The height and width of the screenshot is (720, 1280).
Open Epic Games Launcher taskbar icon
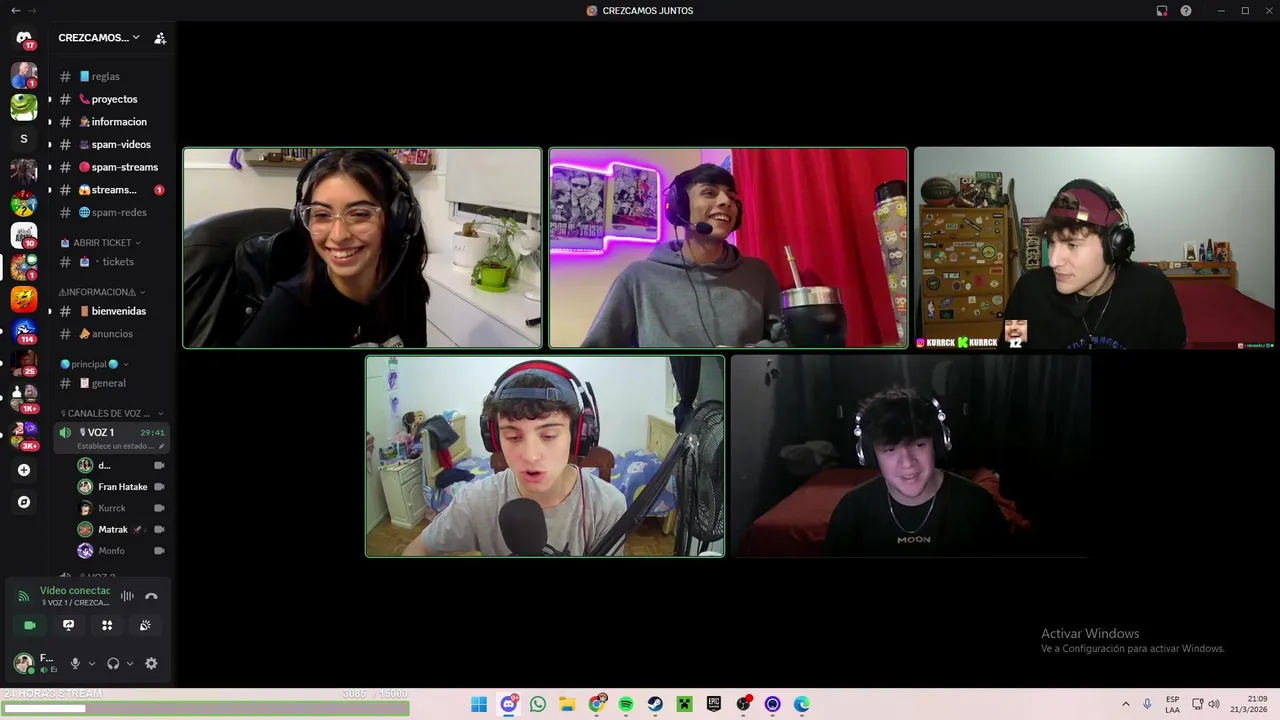point(714,704)
